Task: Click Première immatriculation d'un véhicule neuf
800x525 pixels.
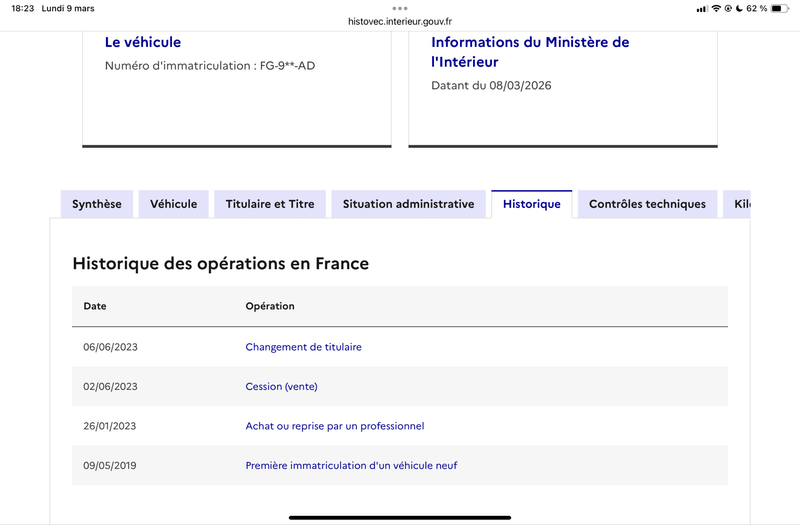Action: [351, 466]
